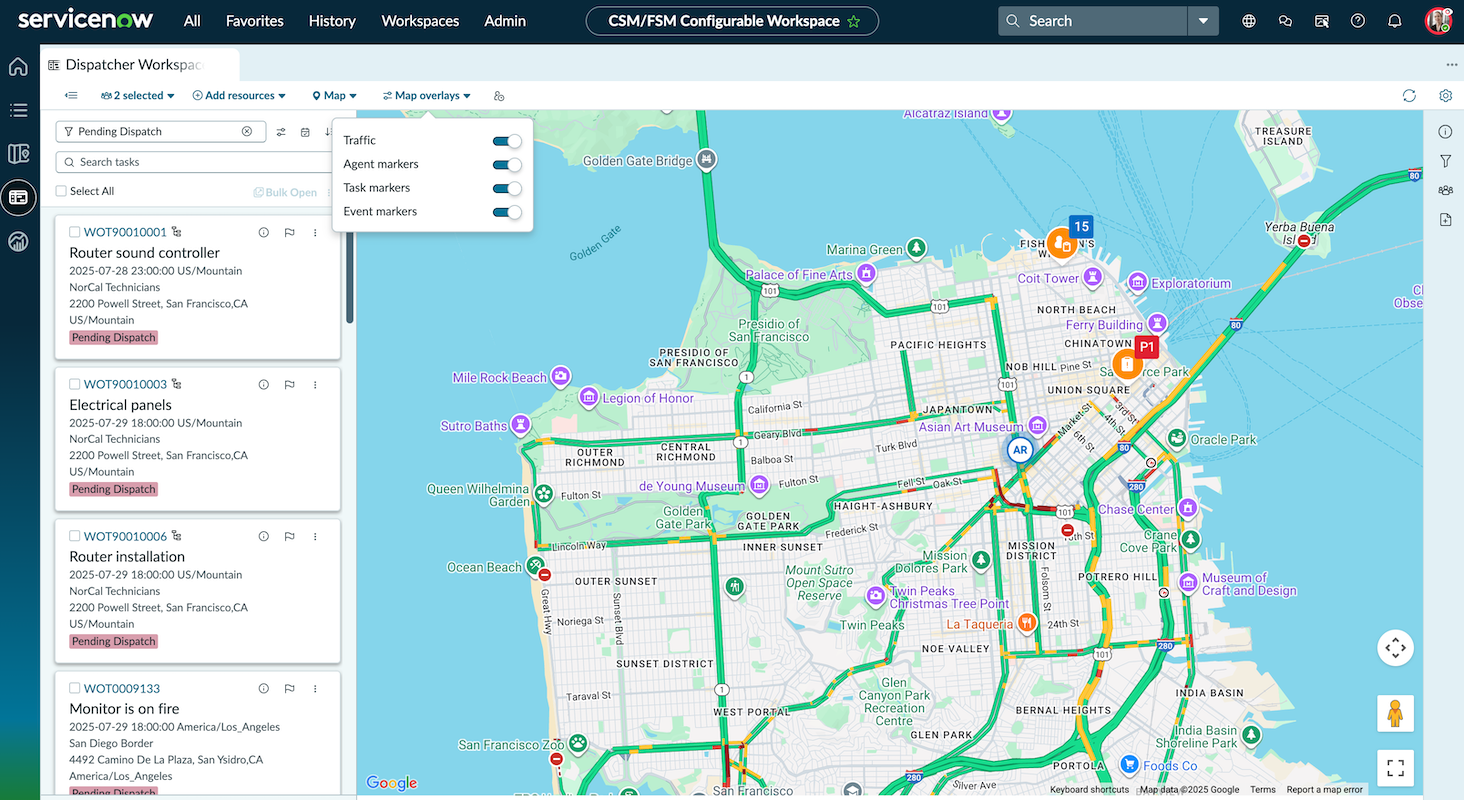The image size is (1464, 800).
Task: Open the info panel on right sidebar
Action: tap(1445, 132)
